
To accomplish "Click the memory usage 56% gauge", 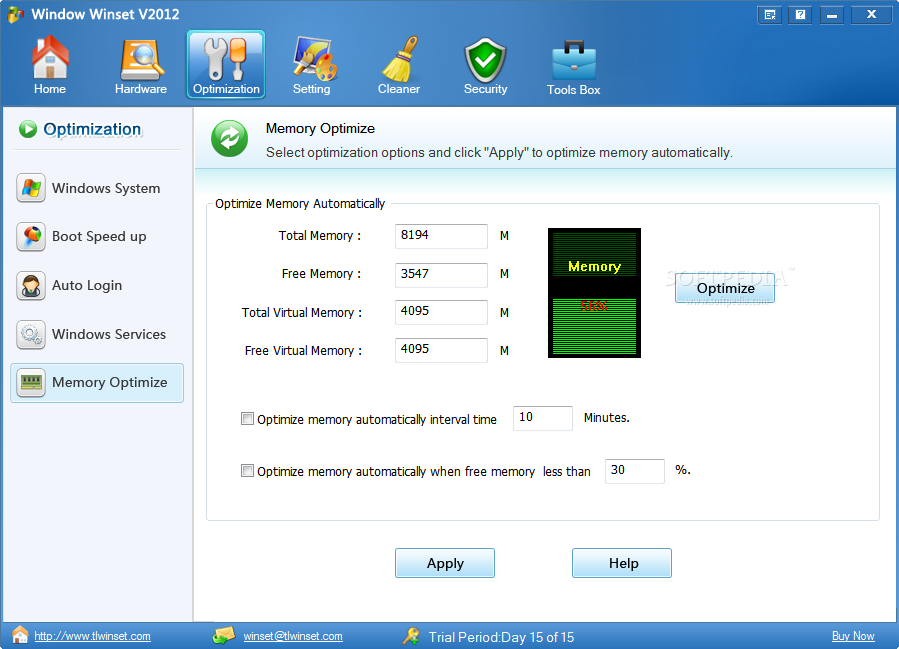I will pyautogui.click(x=595, y=293).
